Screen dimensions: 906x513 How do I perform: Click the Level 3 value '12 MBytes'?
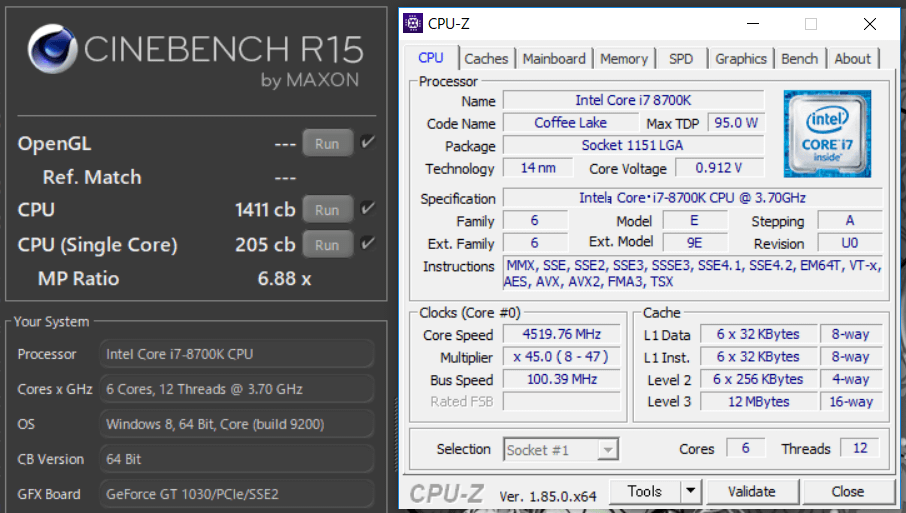759,402
